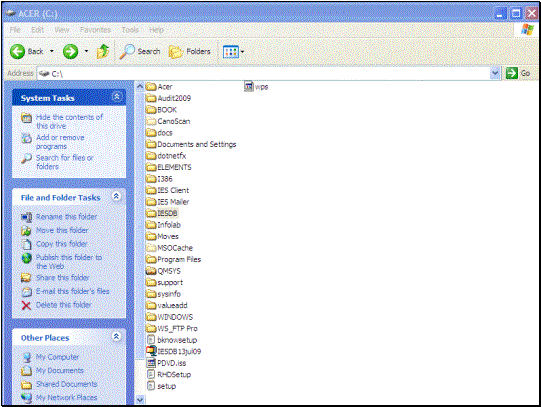Open the Address bar dropdown arrow

(x=495, y=73)
